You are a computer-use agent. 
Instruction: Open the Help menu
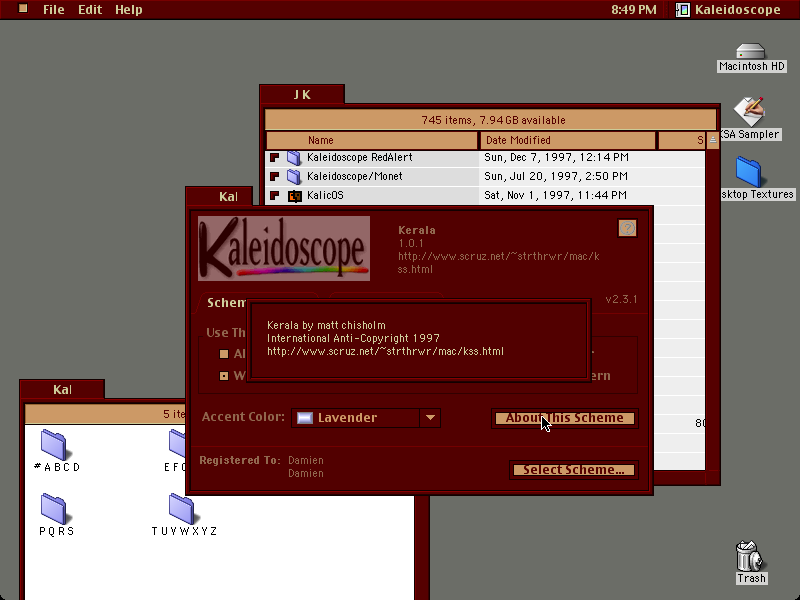pos(129,10)
